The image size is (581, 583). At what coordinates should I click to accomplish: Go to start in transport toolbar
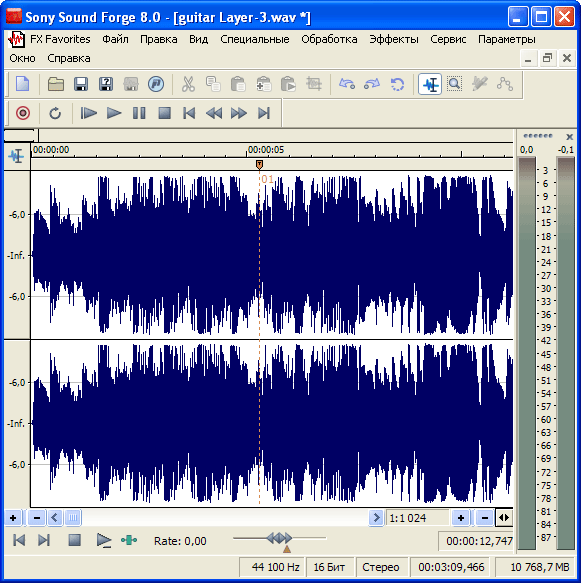(189, 113)
